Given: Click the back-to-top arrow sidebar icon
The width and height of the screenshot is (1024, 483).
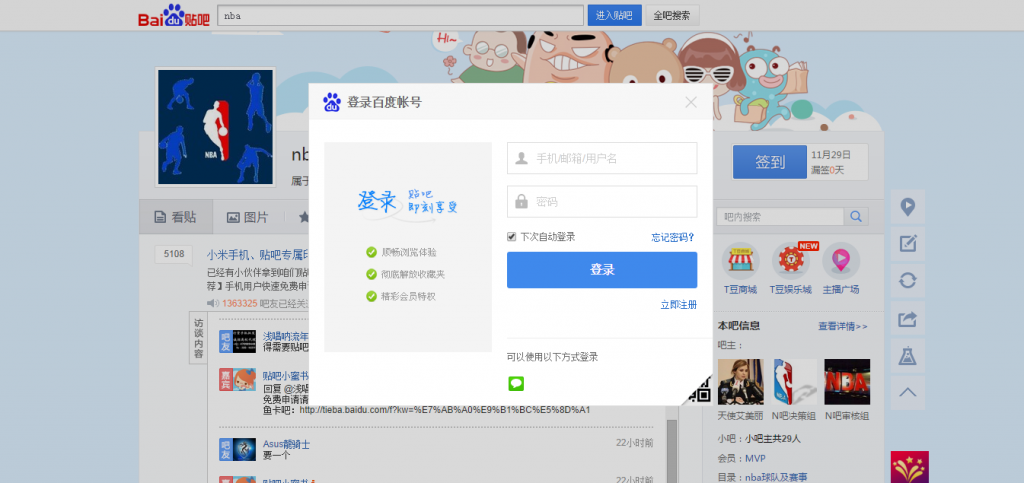Looking at the screenshot, I should coord(908,393).
